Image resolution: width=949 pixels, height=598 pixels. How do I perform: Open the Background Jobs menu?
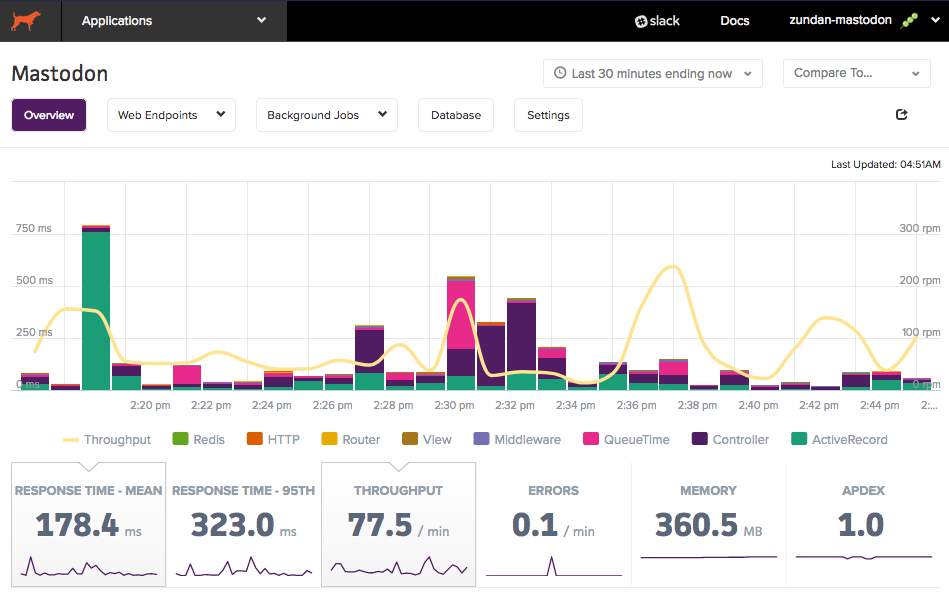coord(327,115)
